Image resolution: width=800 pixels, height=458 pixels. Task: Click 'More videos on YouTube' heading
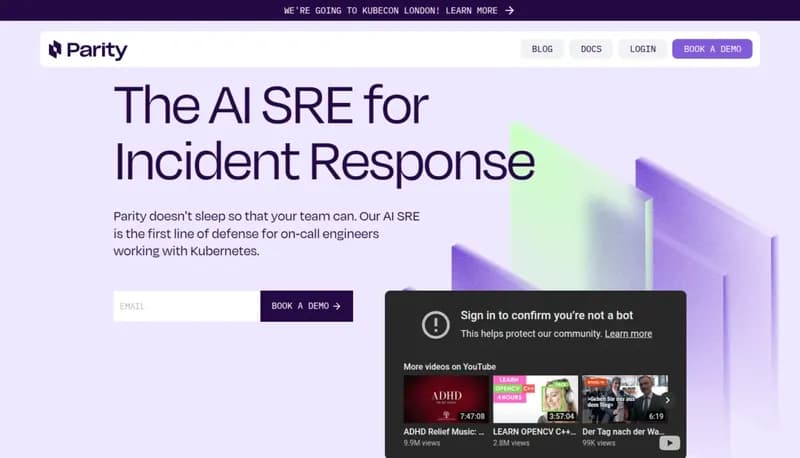(449, 367)
